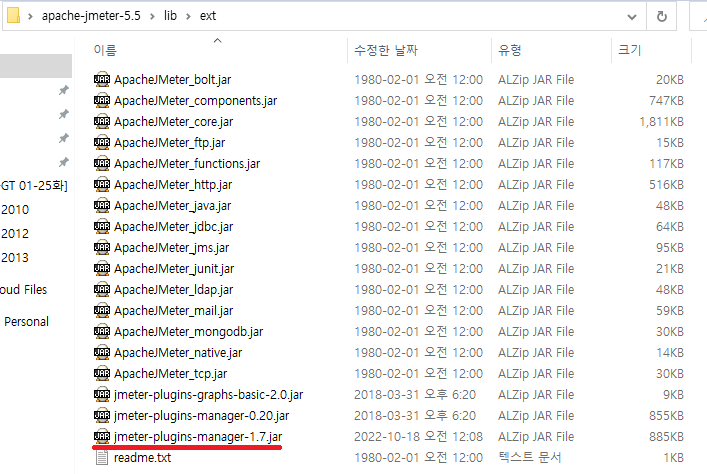The width and height of the screenshot is (707, 474).
Task: Select file name ApacheJMeter_java.jar
Action: pos(173,206)
